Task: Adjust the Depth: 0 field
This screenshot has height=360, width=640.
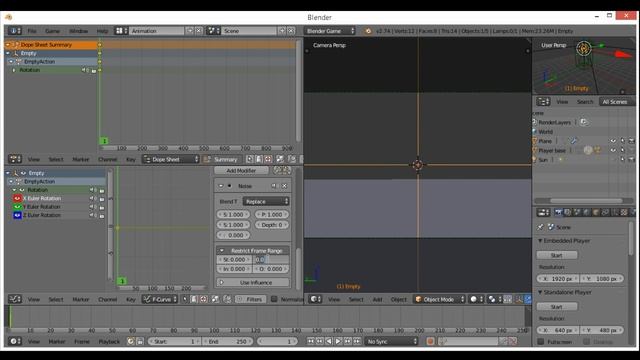Action: (x=272, y=225)
